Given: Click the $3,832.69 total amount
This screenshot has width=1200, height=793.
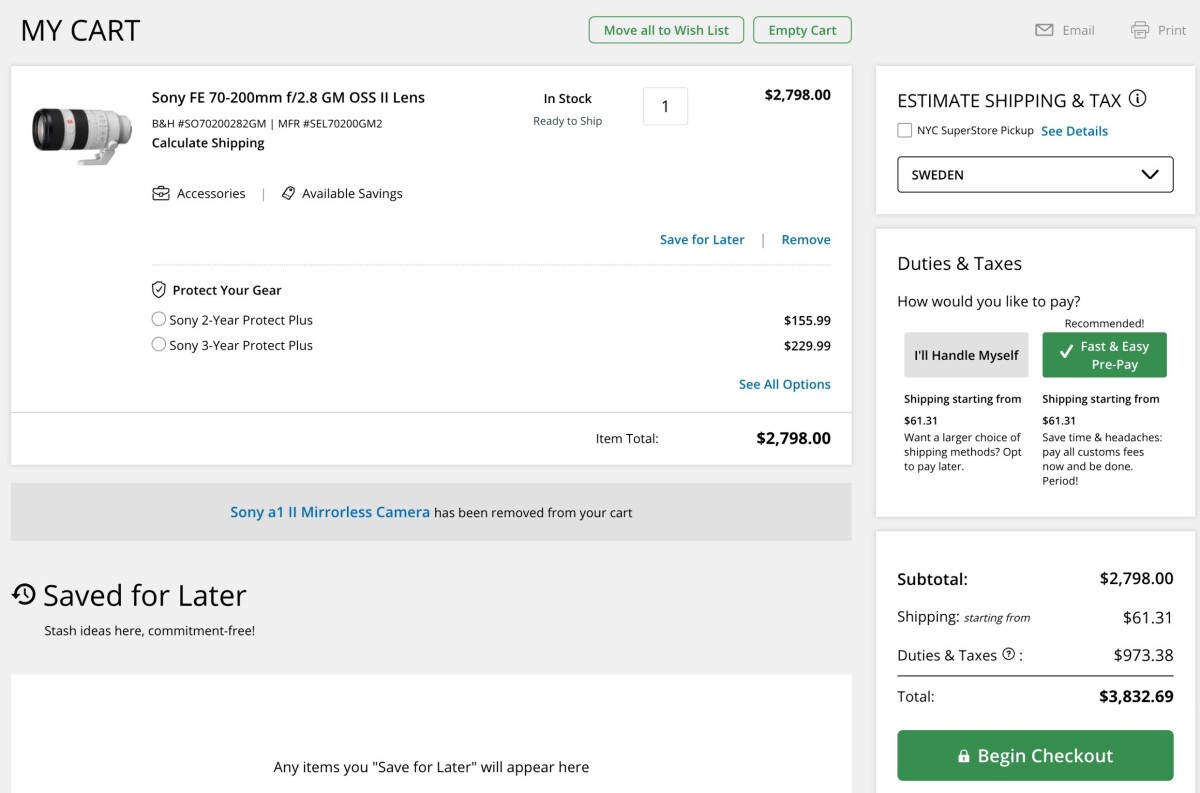Looking at the screenshot, I should click(x=1136, y=696).
